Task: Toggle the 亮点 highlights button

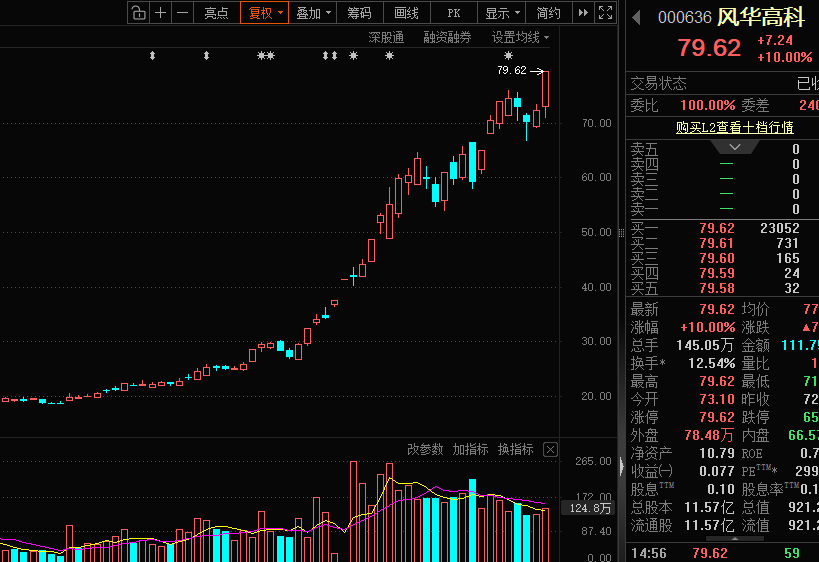Action: (216, 13)
